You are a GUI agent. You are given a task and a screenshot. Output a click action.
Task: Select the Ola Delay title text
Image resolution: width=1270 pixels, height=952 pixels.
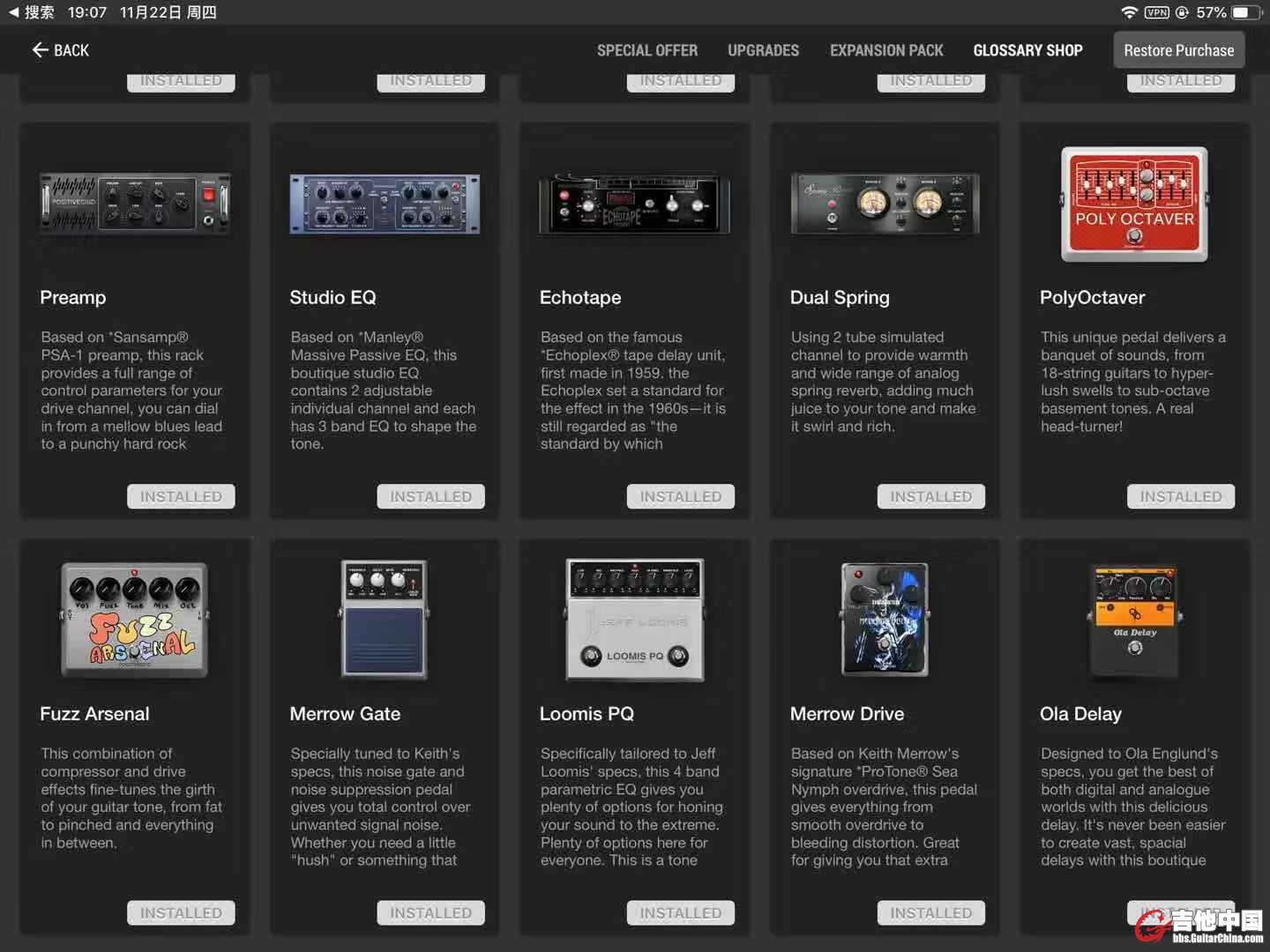[x=1080, y=714]
